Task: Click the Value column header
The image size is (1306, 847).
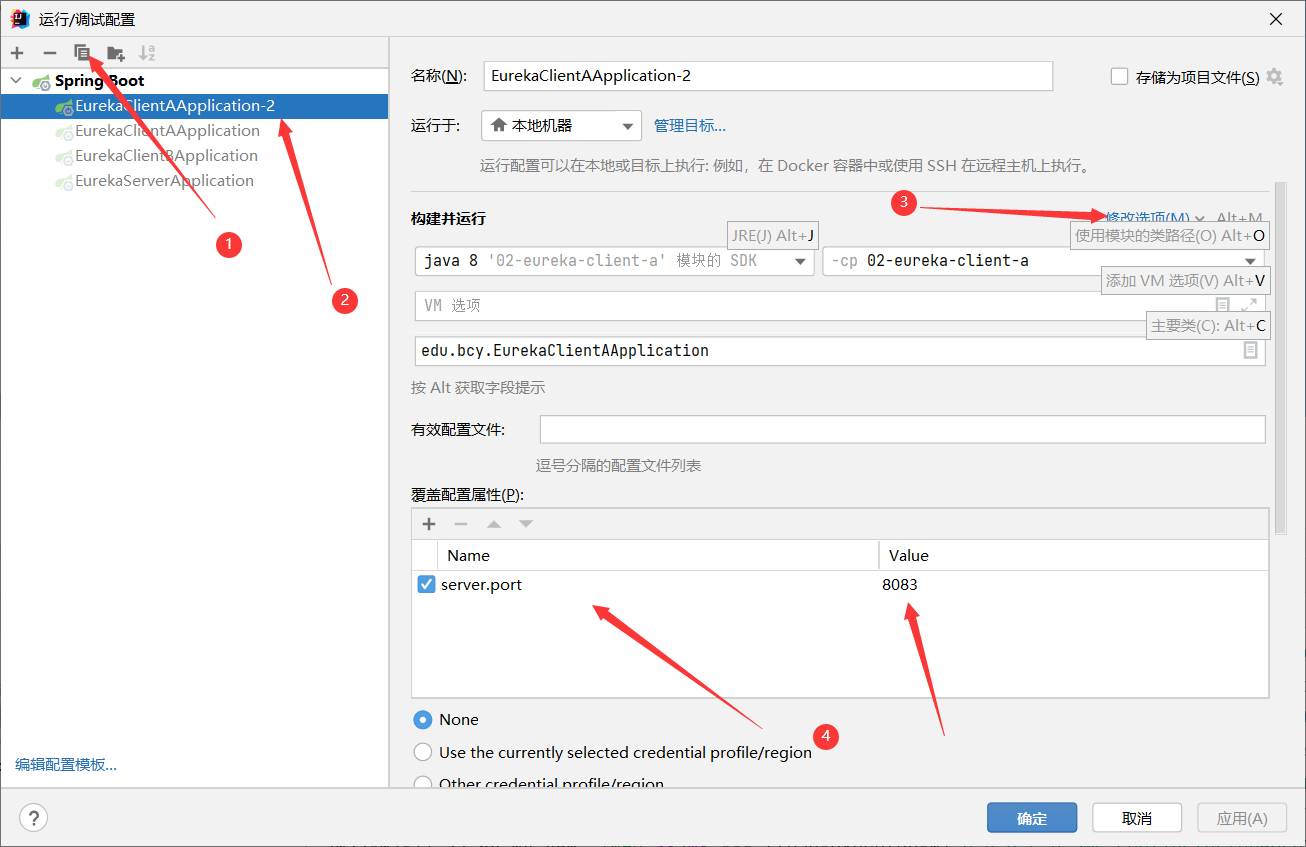Action: click(x=1073, y=555)
